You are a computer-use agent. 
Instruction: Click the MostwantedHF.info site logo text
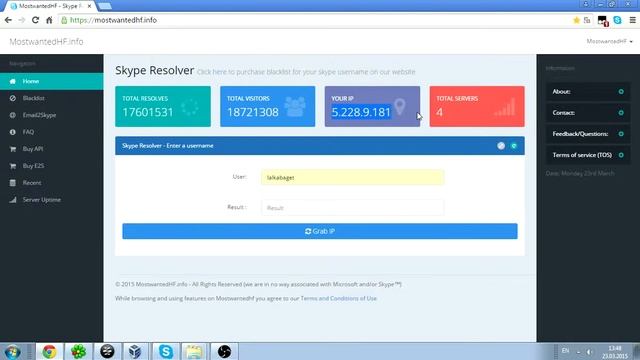coord(46,42)
